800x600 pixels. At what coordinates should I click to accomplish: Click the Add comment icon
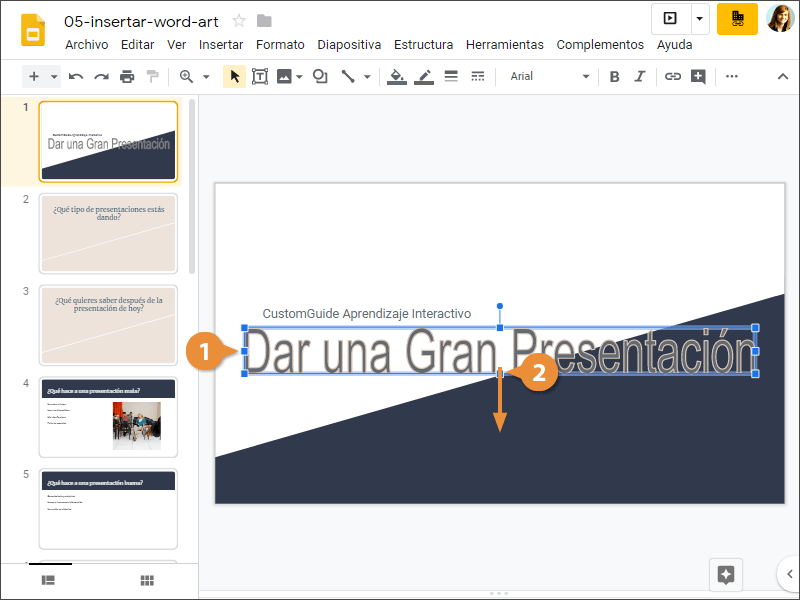[x=698, y=76]
